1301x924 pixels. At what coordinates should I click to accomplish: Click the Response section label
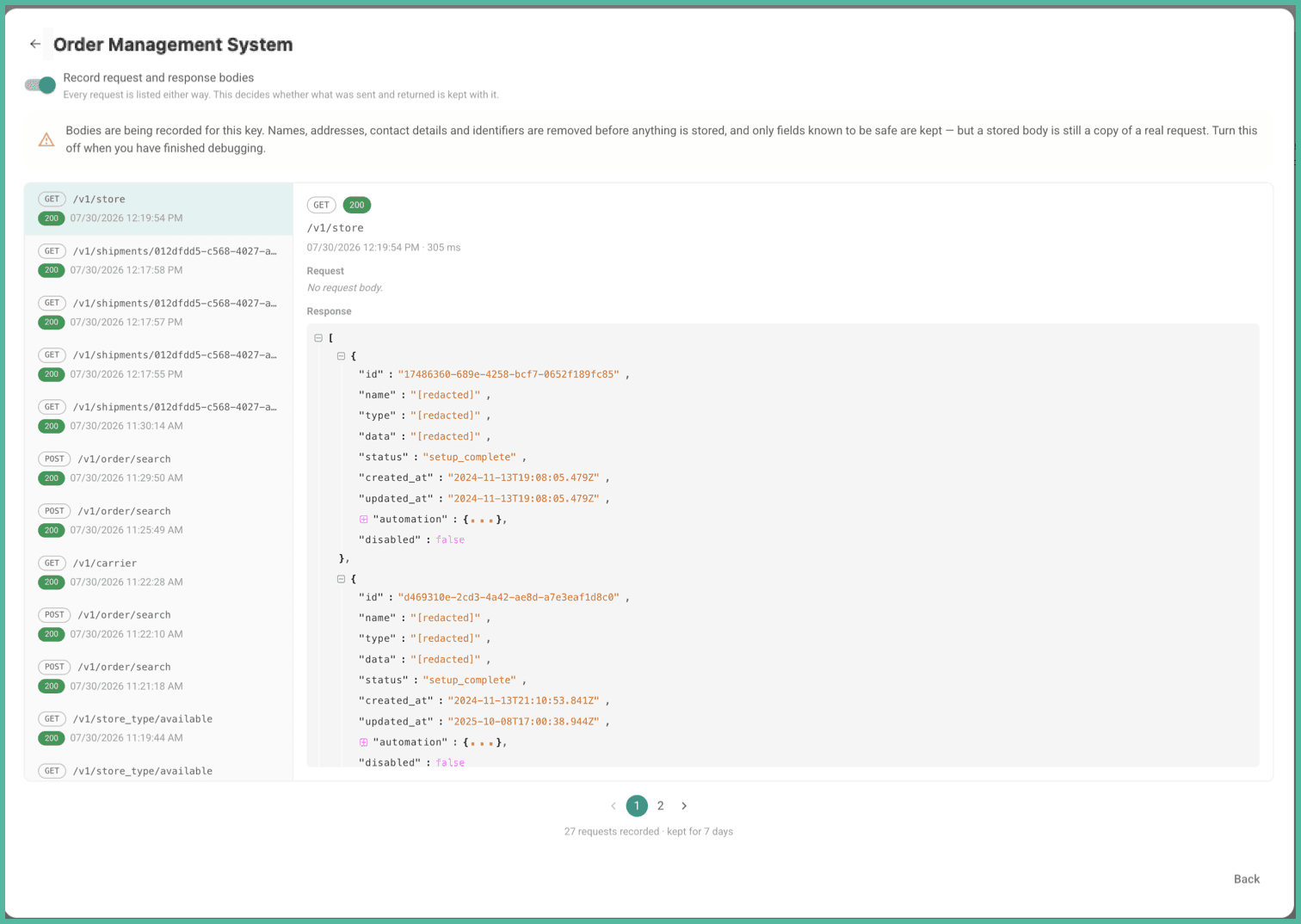tap(329, 311)
